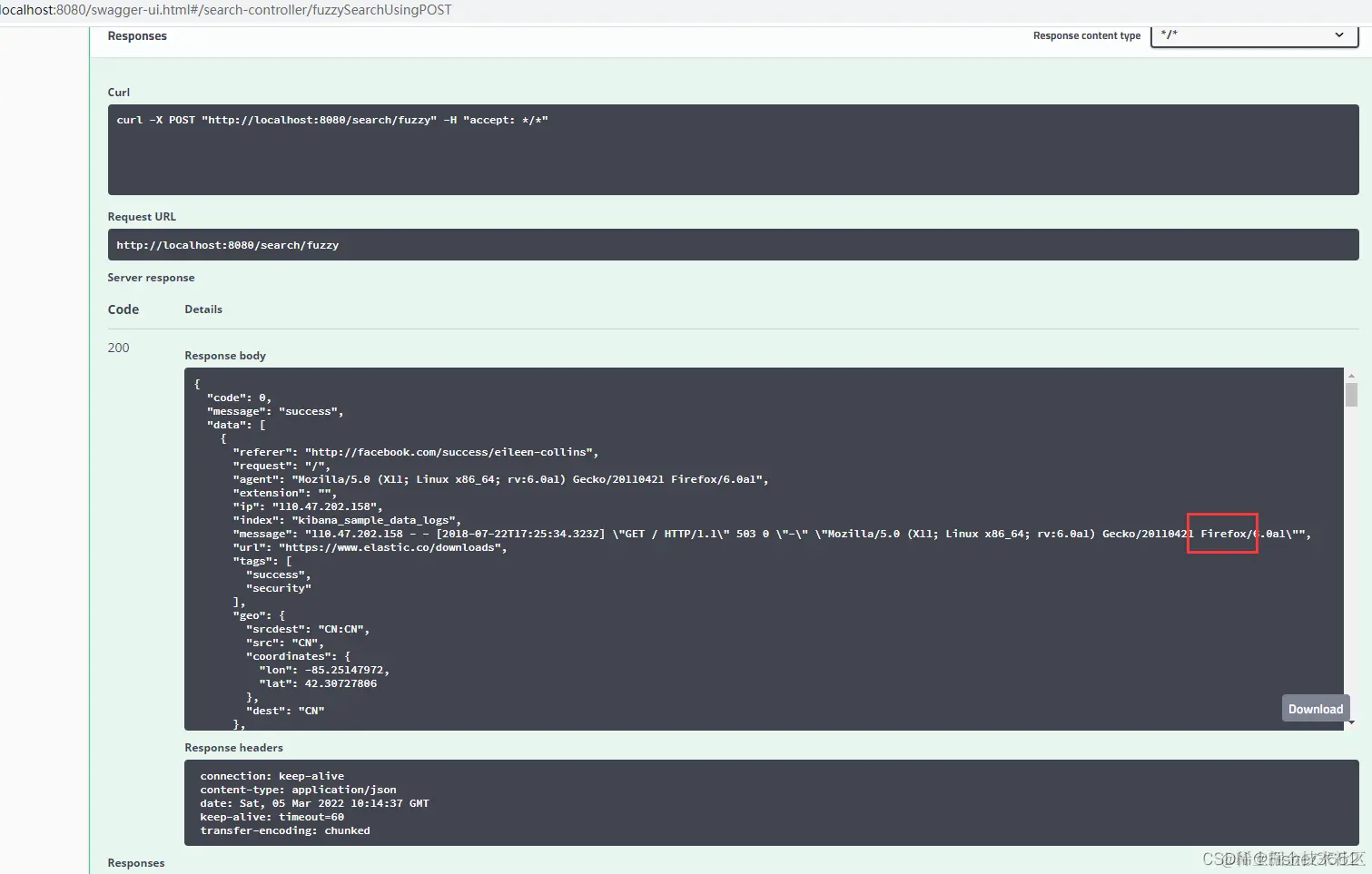Click the "srcdest": "CN:CN" line

click(308, 629)
